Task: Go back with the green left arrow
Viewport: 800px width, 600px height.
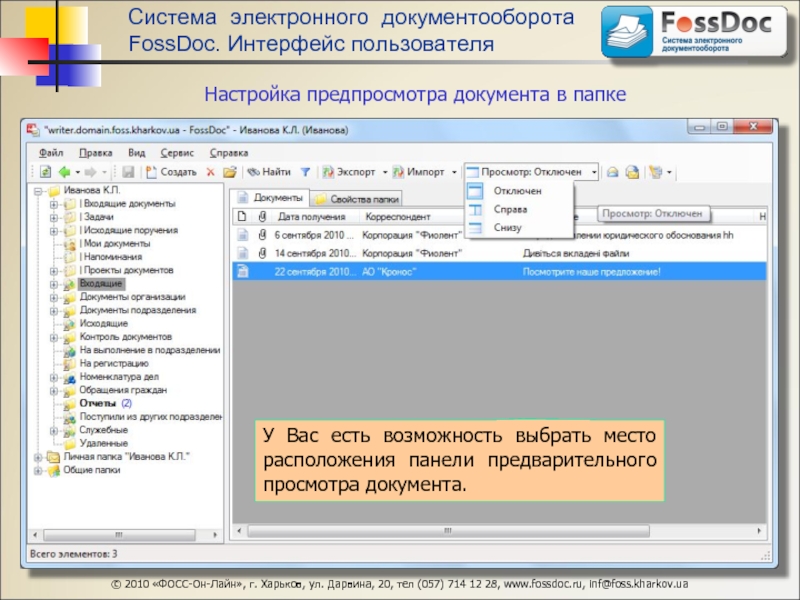Action: pos(65,172)
